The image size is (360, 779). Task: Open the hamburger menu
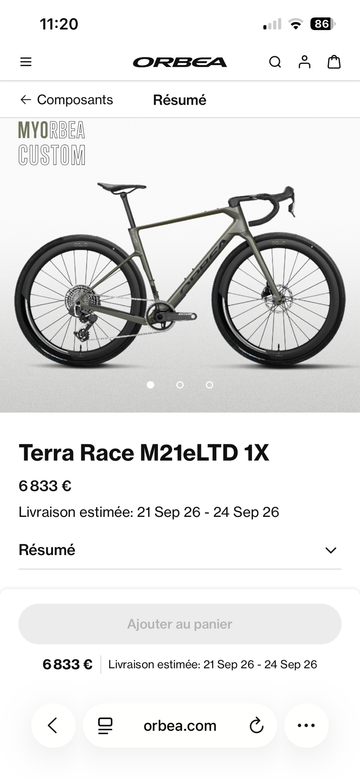coord(26,62)
